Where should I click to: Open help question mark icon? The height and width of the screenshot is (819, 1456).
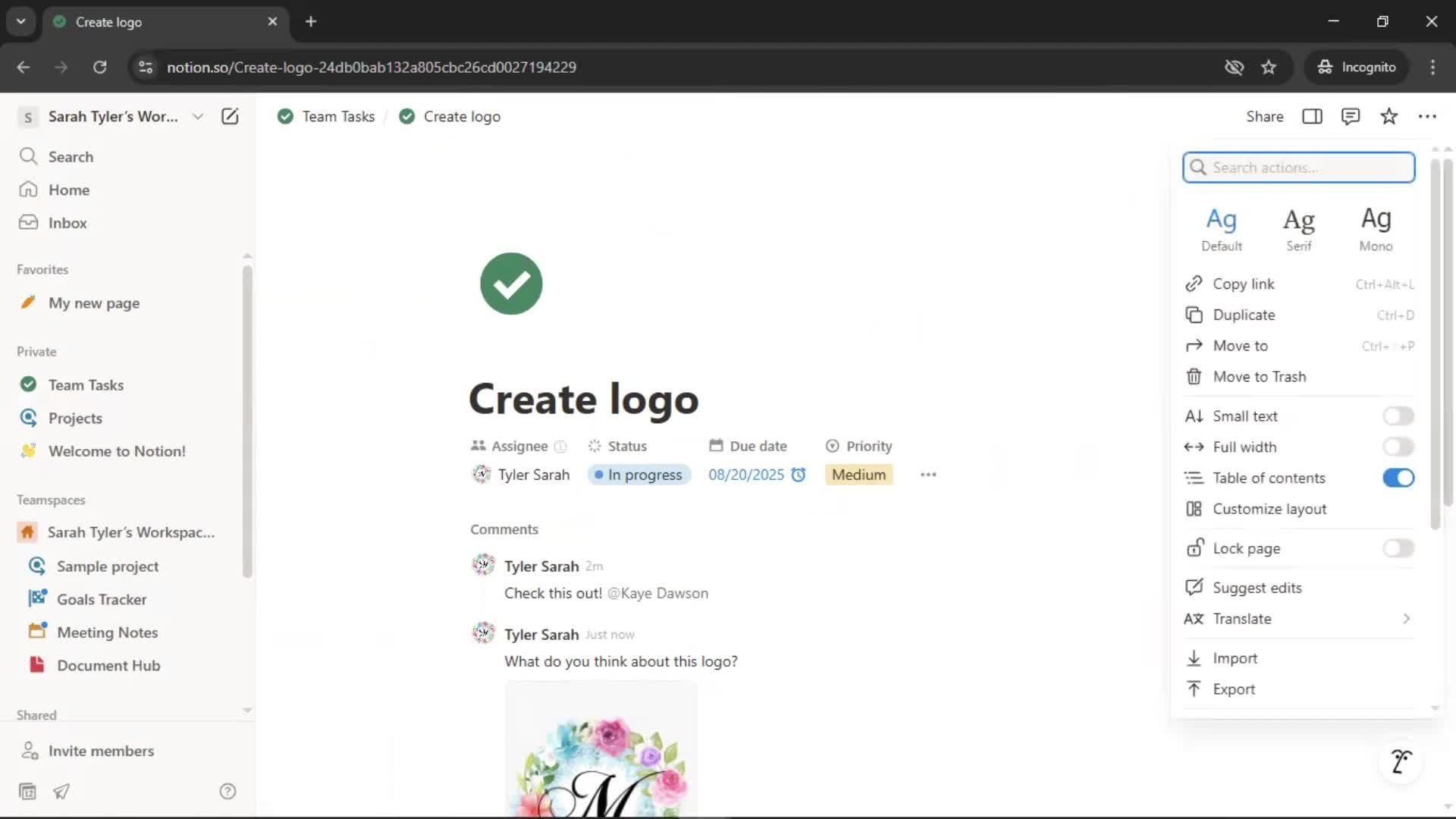pos(227,792)
